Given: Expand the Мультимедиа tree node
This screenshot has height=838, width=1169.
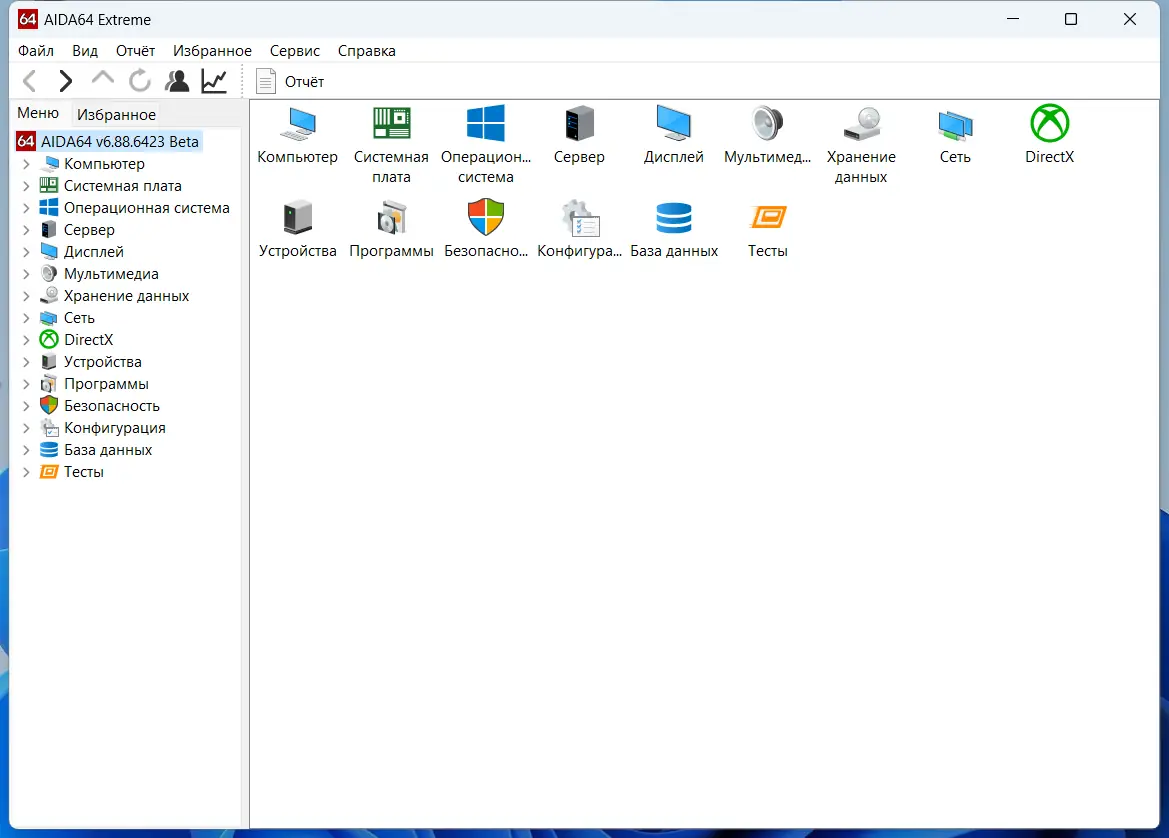Looking at the screenshot, I should pyautogui.click(x=26, y=274).
